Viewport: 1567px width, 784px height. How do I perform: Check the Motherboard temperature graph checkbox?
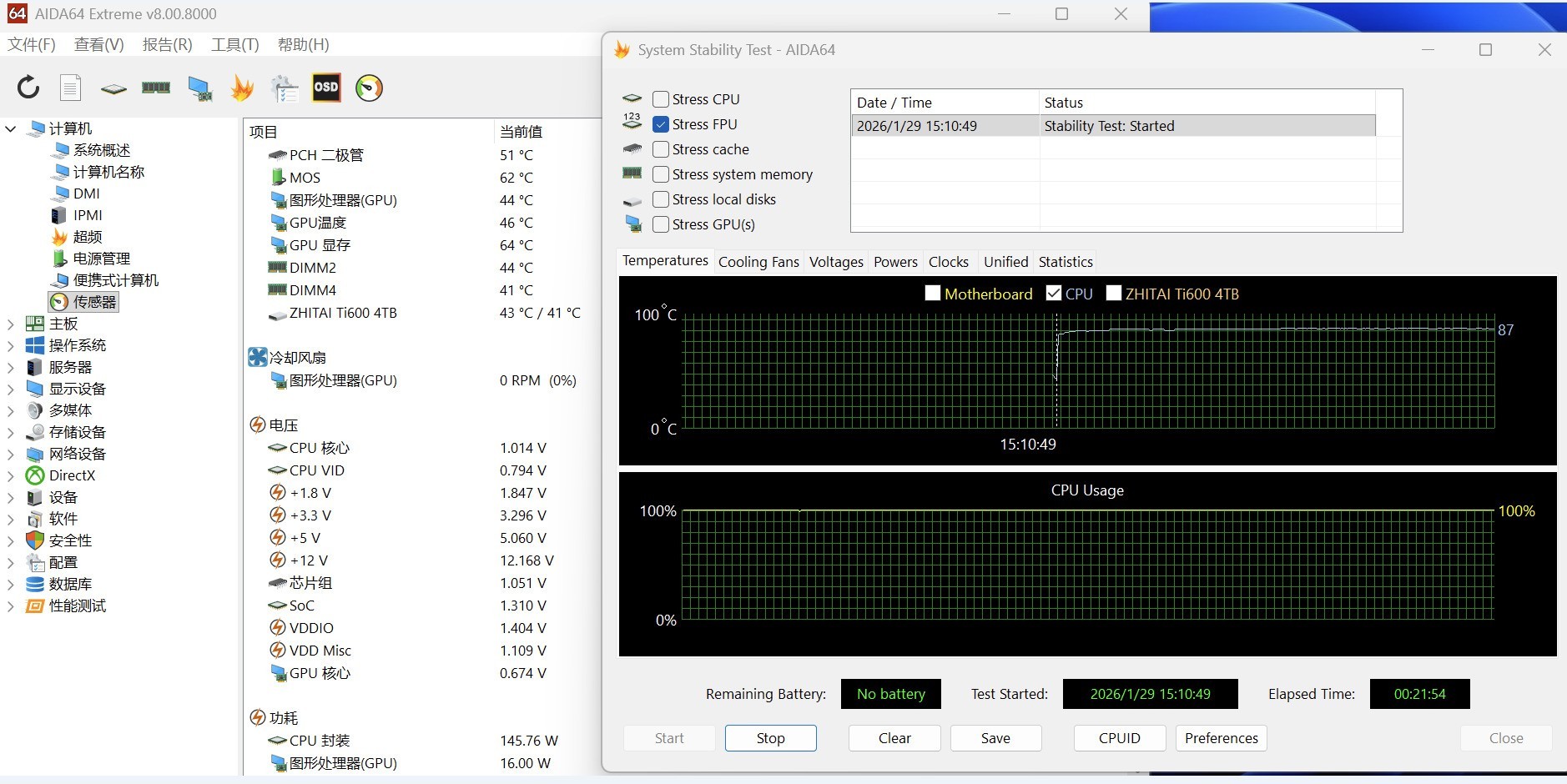[x=932, y=293]
